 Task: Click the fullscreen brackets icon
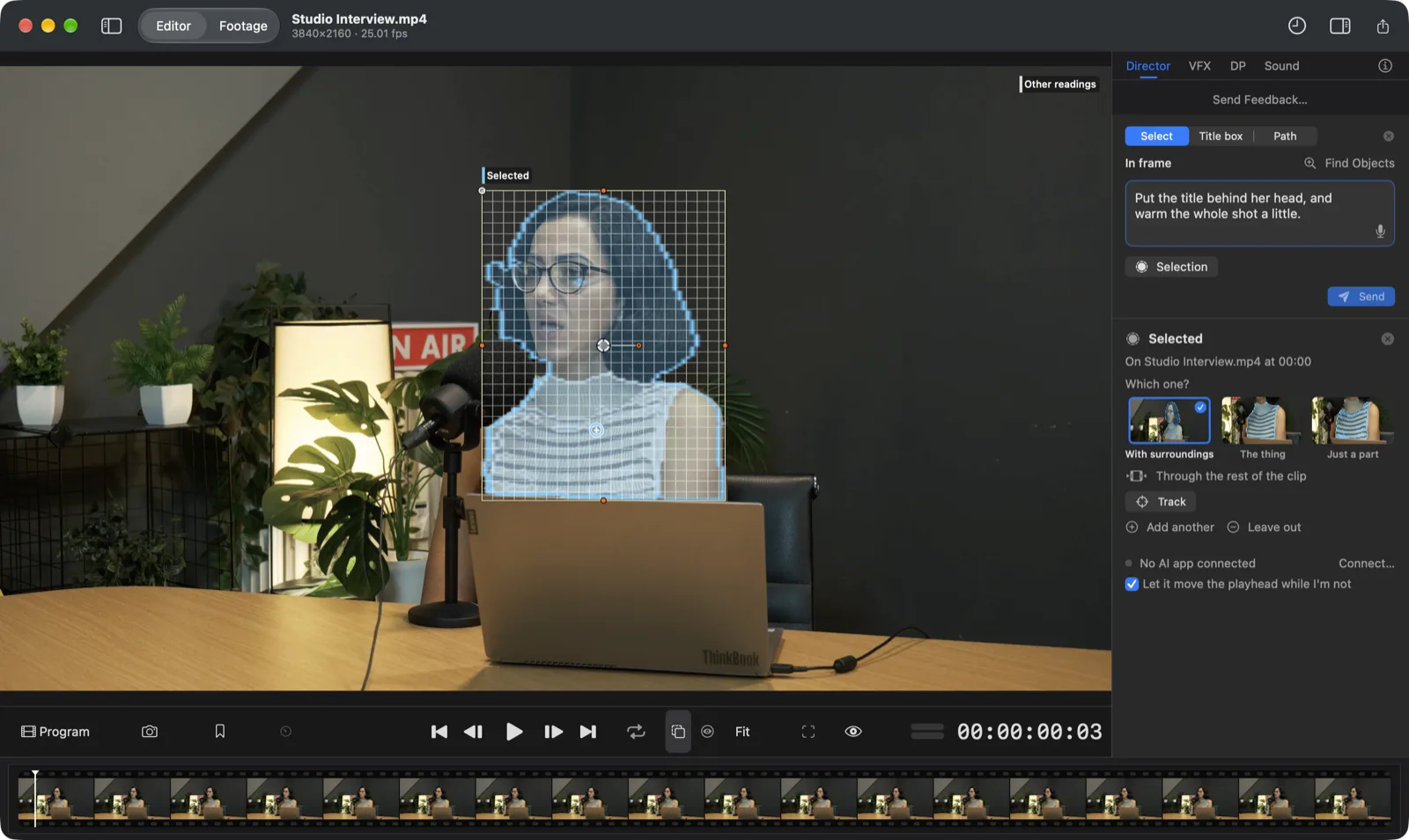(x=808, y=732)
